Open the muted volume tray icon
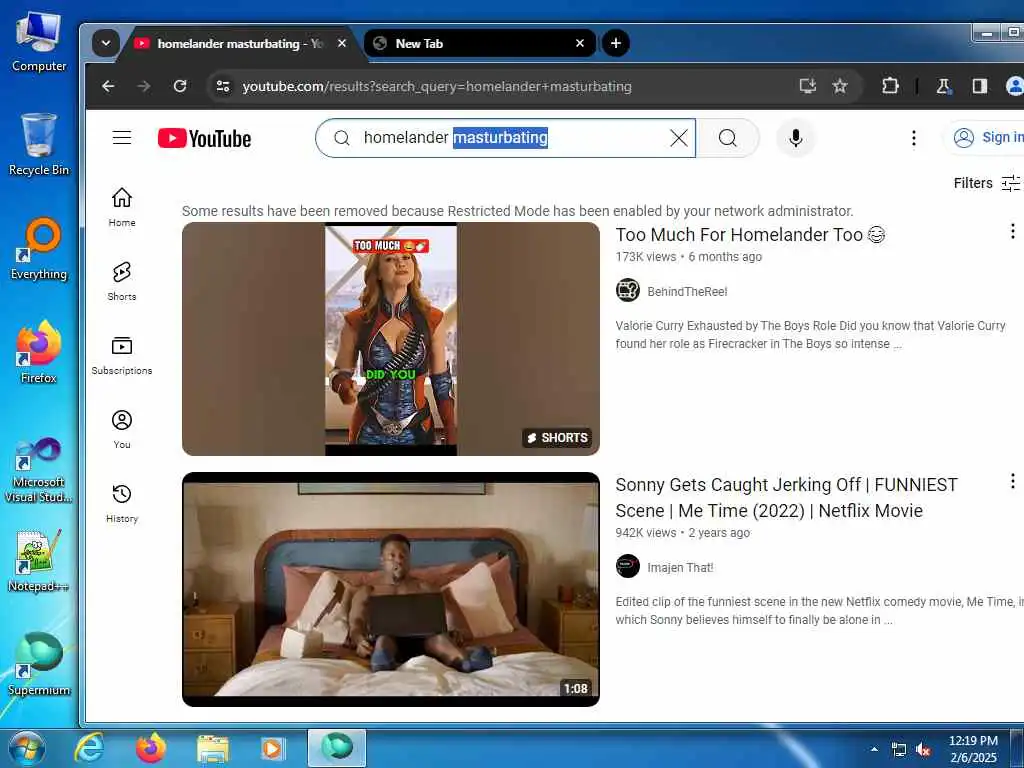This screenshot has height=768, width=1024. coord(923,750)
